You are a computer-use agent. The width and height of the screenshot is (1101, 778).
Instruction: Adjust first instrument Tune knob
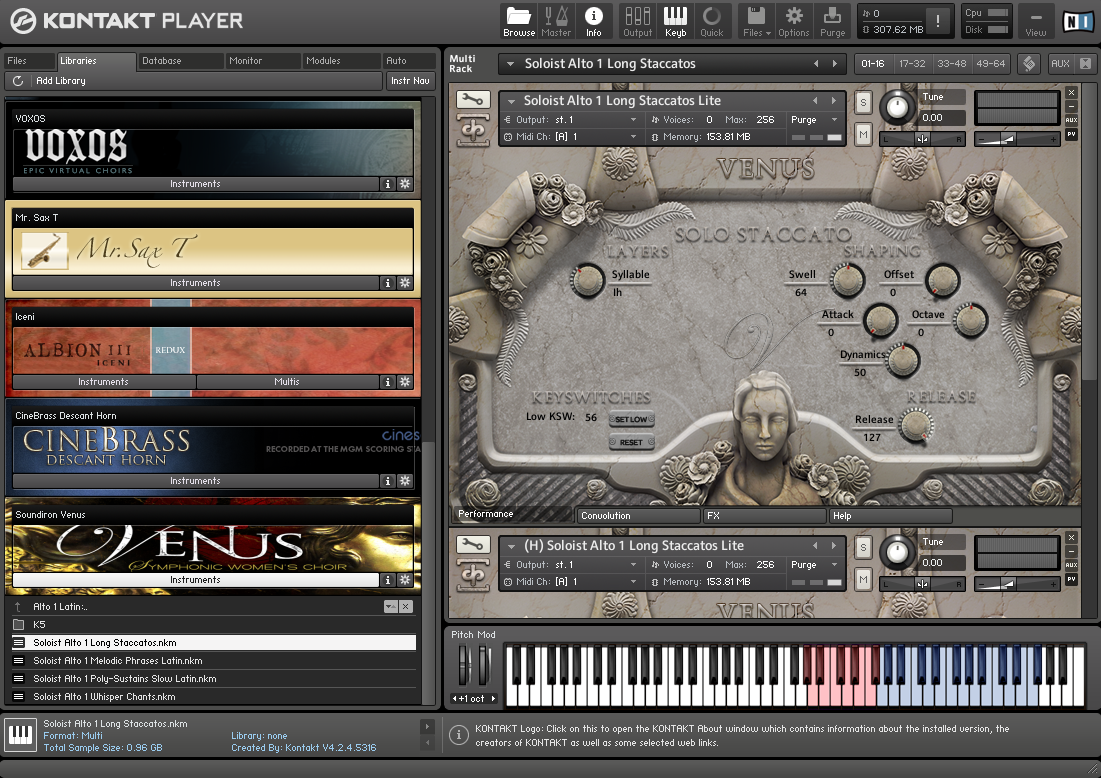click(897, 107)
